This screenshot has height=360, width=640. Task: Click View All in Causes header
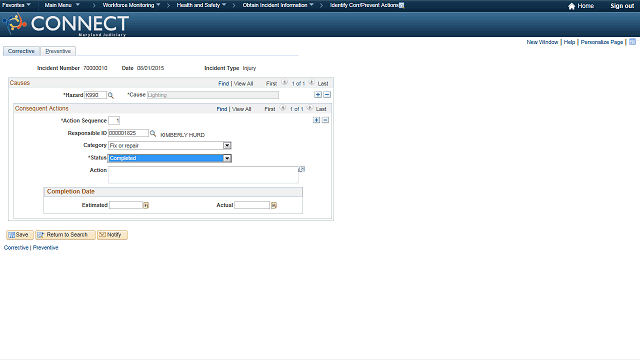(x=243, y=83)
